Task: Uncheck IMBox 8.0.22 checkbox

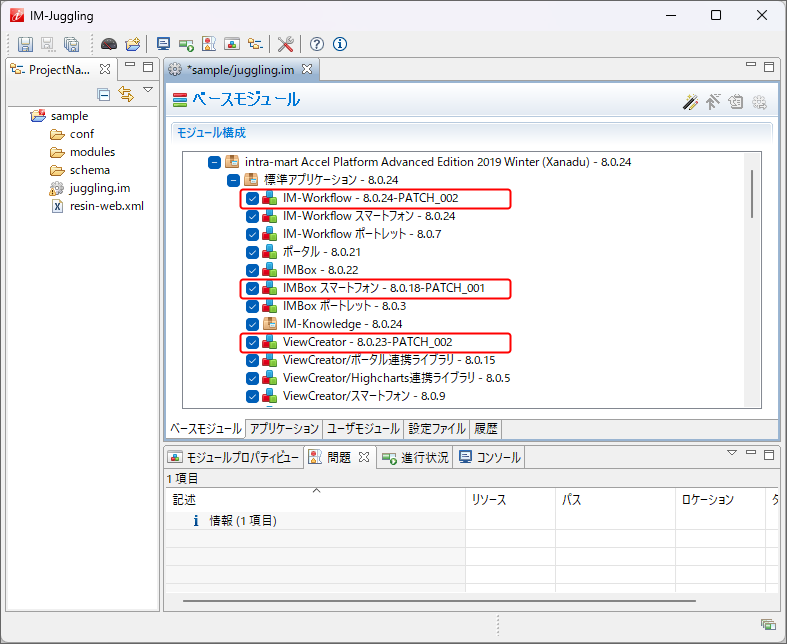Action: tap(252, 271)
